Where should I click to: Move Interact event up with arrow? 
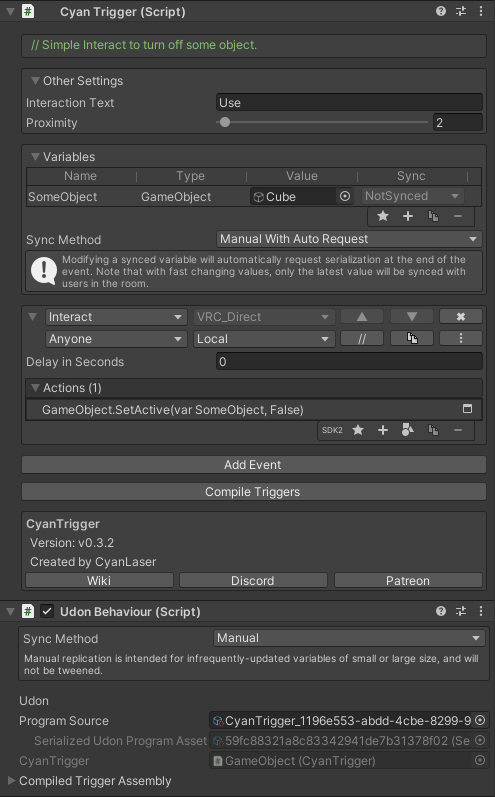click(362, 317)
